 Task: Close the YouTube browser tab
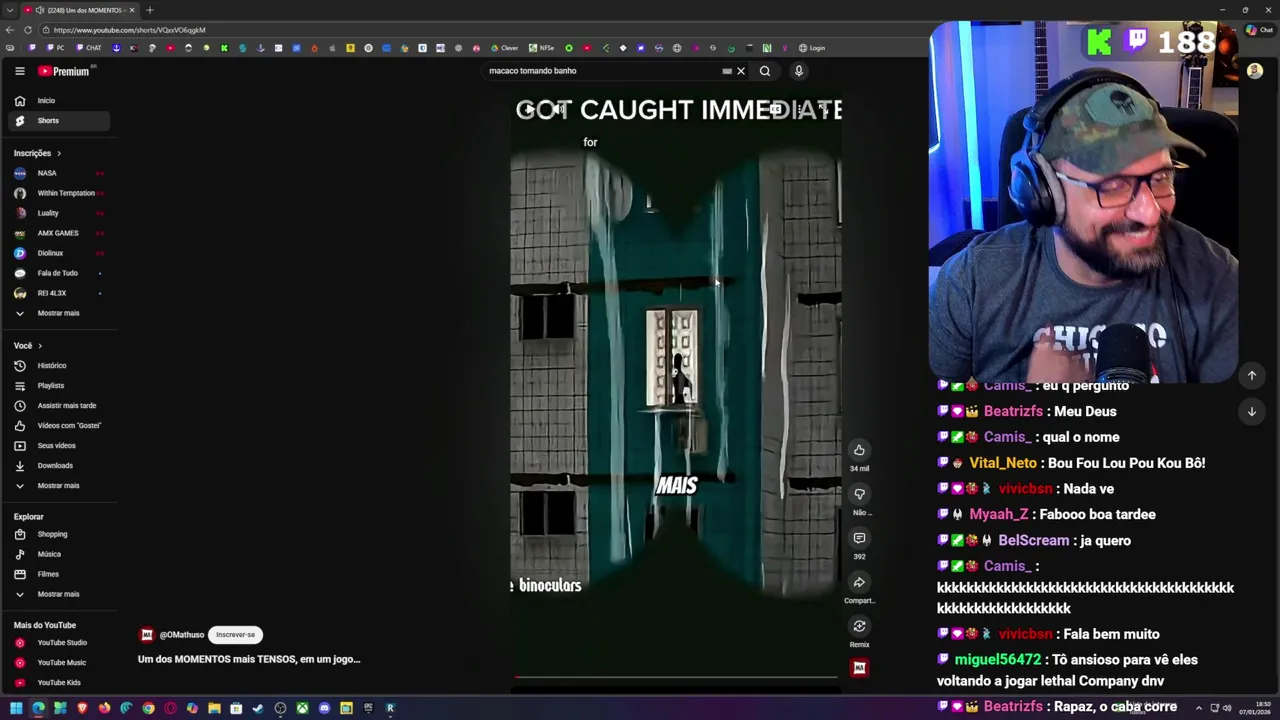[130, 10]
